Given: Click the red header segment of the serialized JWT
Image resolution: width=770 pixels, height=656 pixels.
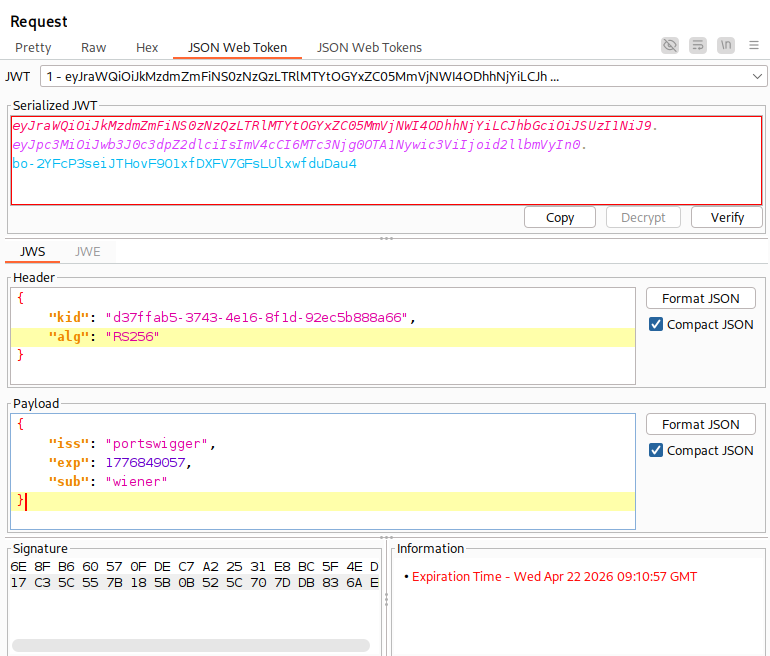Looking at the screenshot, I should 334,126.
